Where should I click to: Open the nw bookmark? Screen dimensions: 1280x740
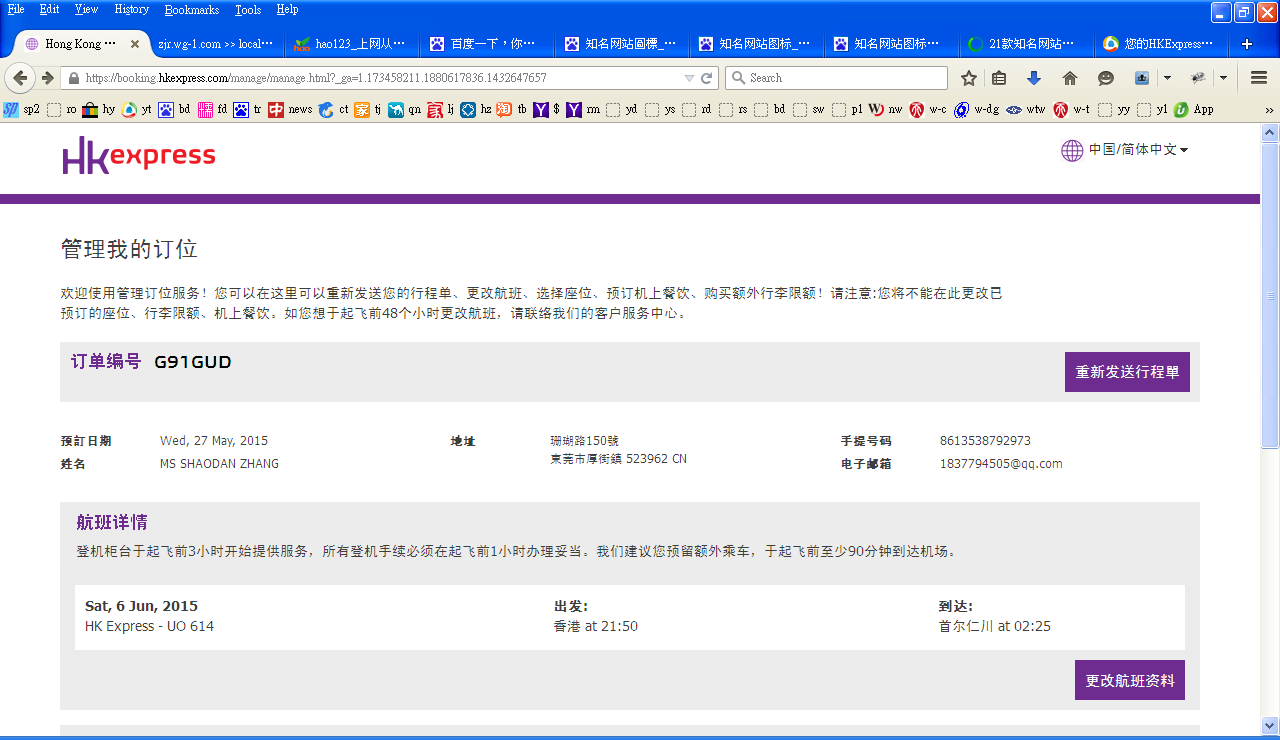coord(886,110)
